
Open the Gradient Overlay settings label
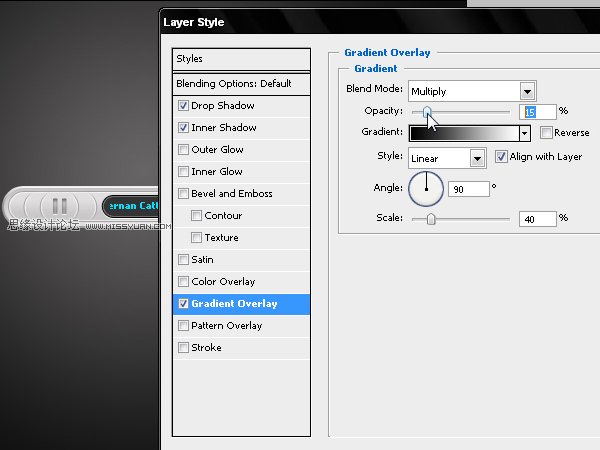(234, 303)
